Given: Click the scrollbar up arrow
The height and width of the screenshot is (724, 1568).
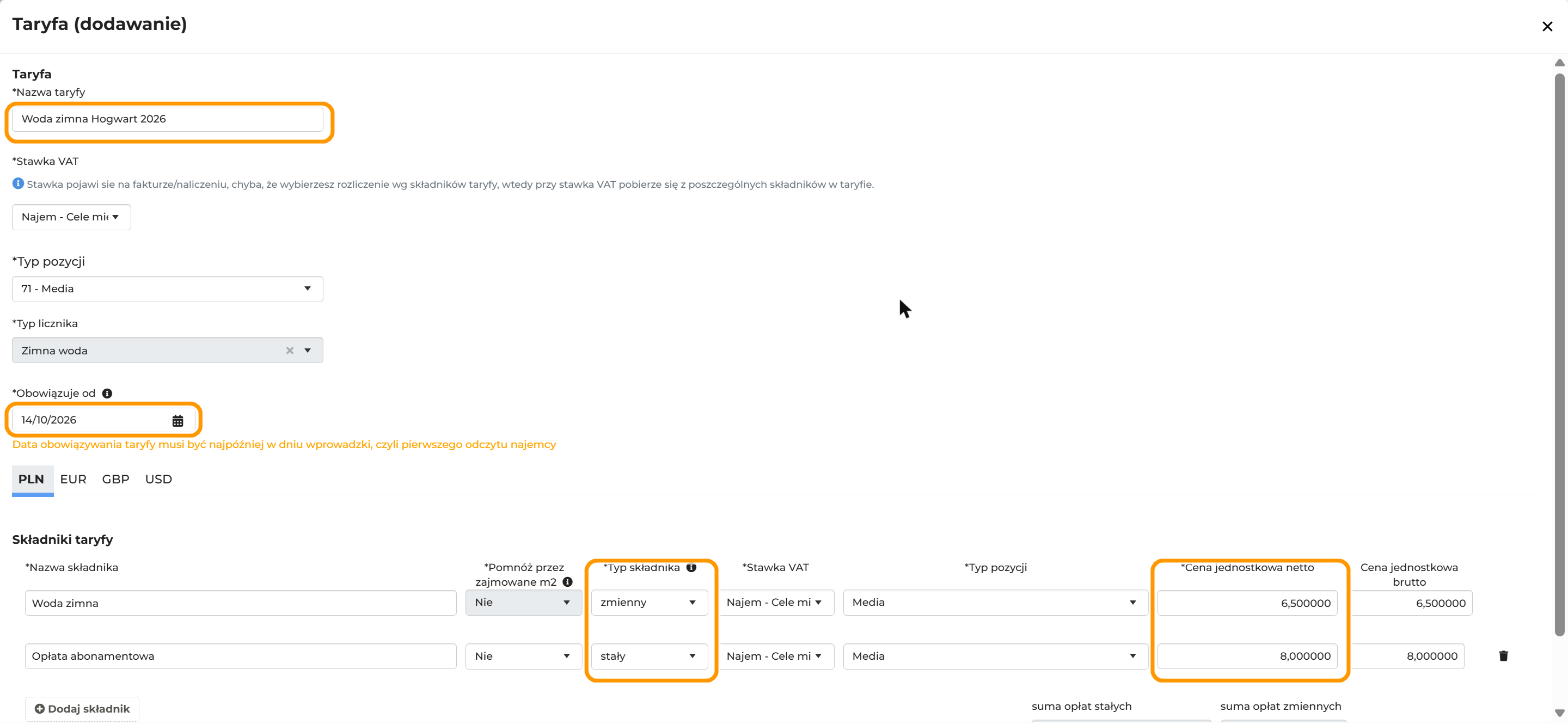Looking at the screenshot, I should (x=1559, y=61).
